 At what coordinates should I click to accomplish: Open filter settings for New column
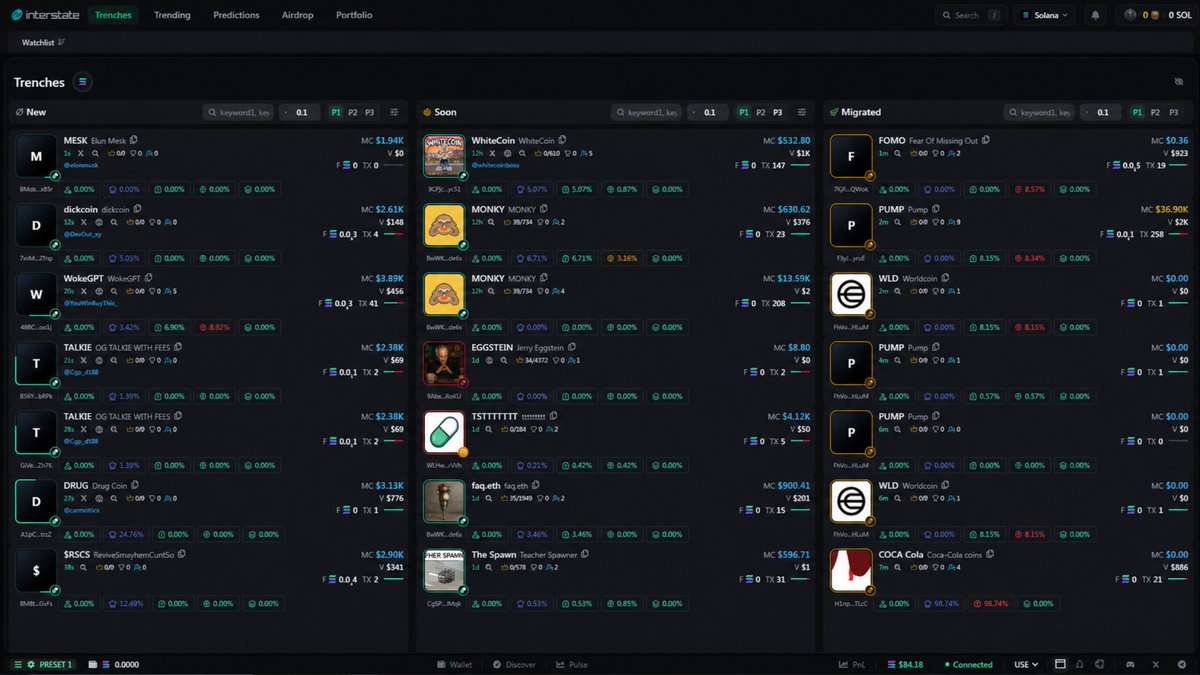click(394, 112)
